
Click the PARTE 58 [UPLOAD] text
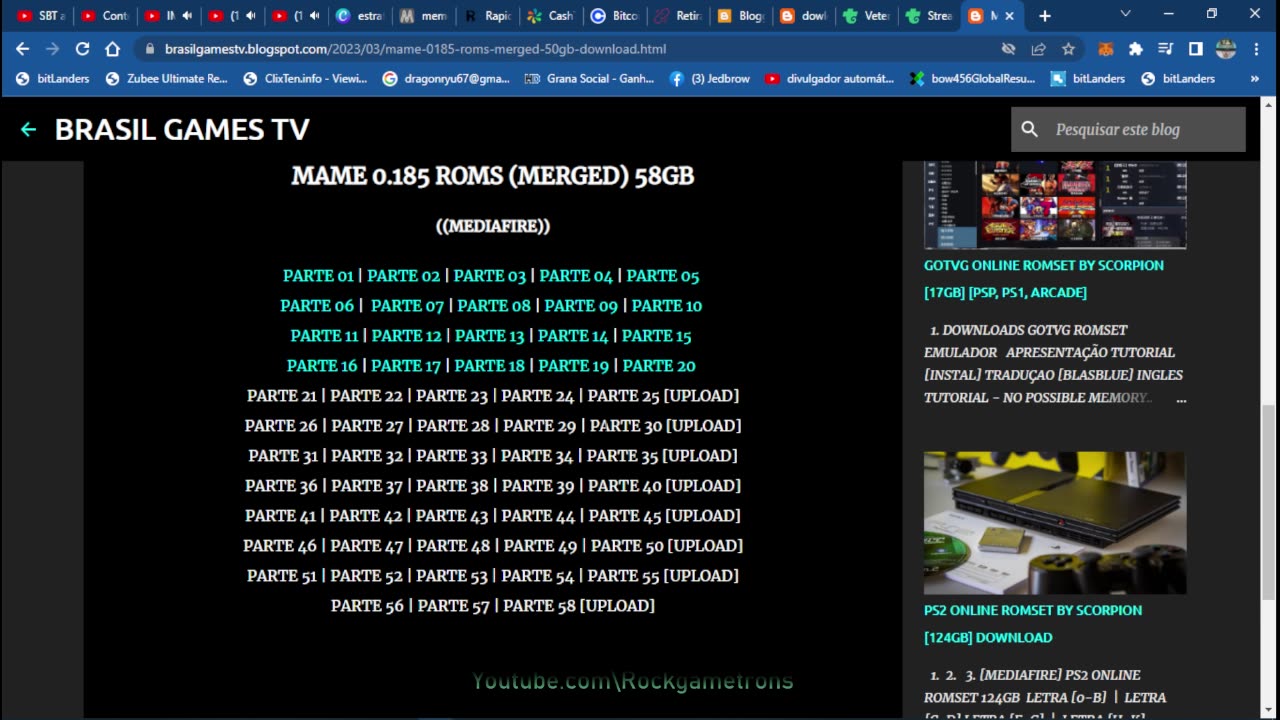click(579, 606)
